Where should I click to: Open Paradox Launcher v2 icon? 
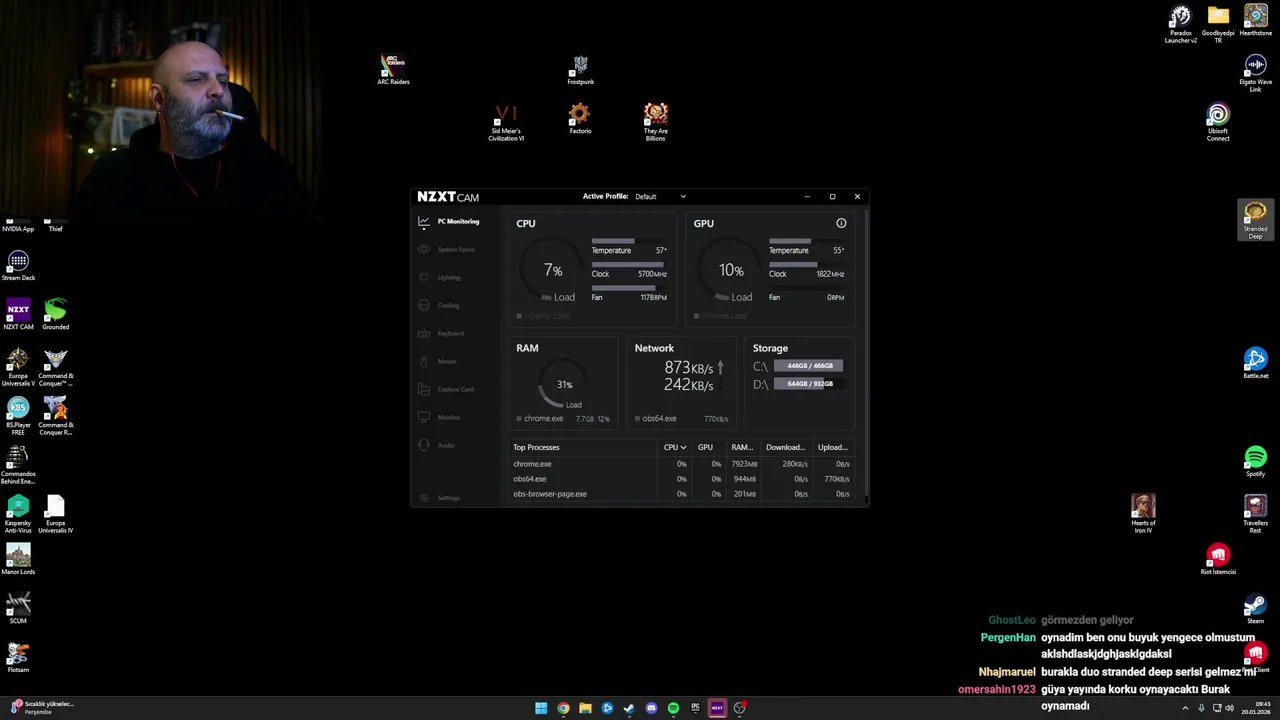pyautogui.click(x=1181, y=24)
